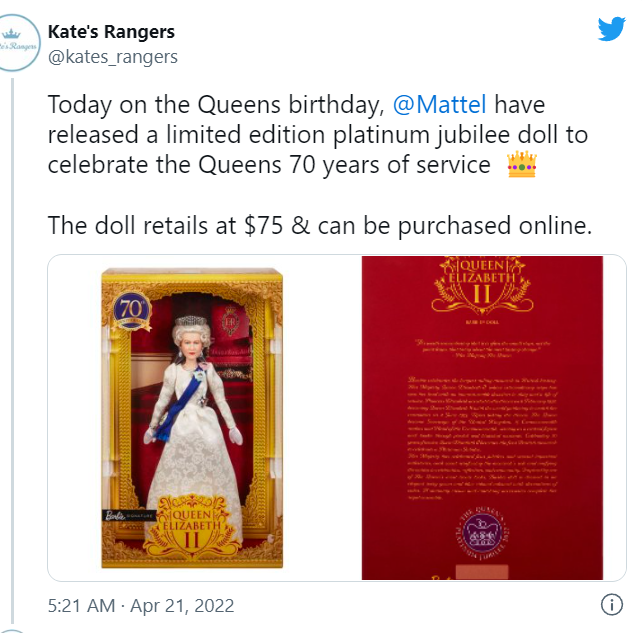Click the Twitter bird logo icon

tap(611, 29)
